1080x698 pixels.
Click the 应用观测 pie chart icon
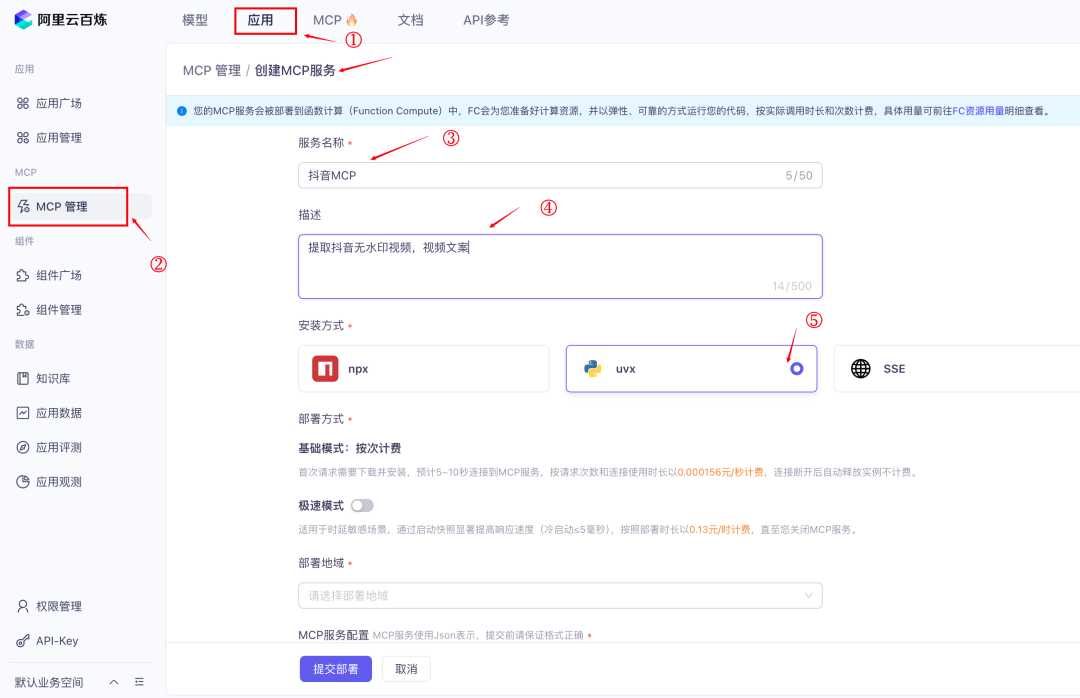click(23, 482)
